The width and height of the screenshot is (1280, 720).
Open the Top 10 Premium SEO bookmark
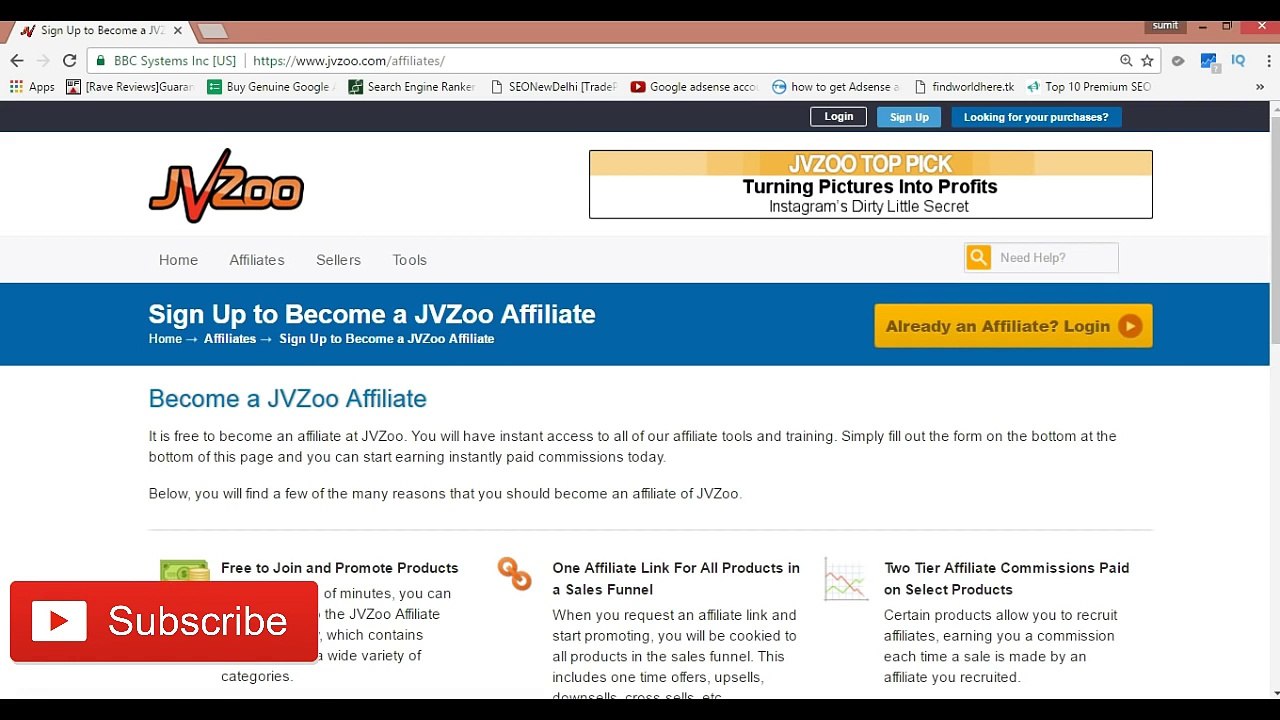pos(1089,87)
